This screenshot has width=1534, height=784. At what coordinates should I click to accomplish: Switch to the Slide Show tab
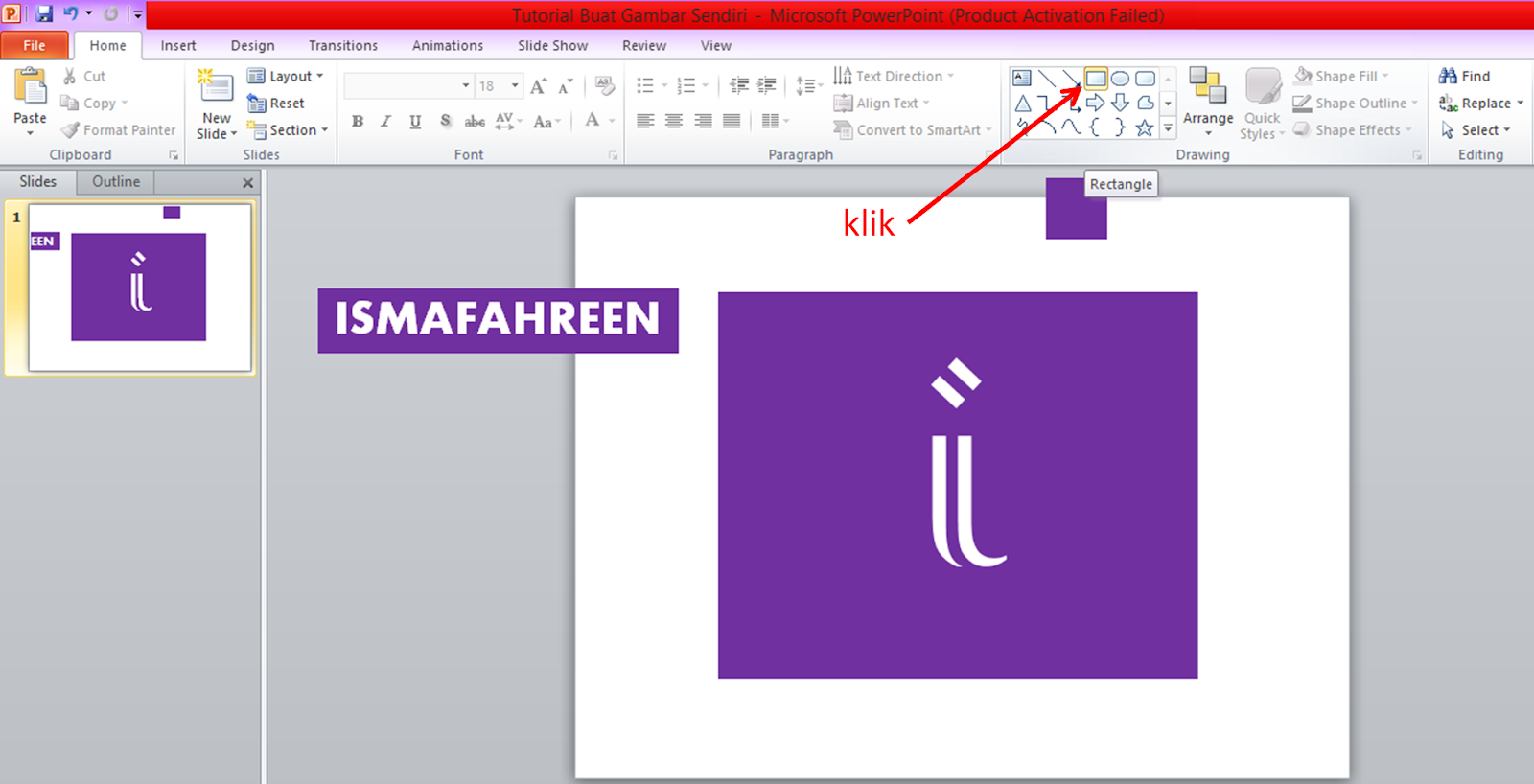pos(553,45)
